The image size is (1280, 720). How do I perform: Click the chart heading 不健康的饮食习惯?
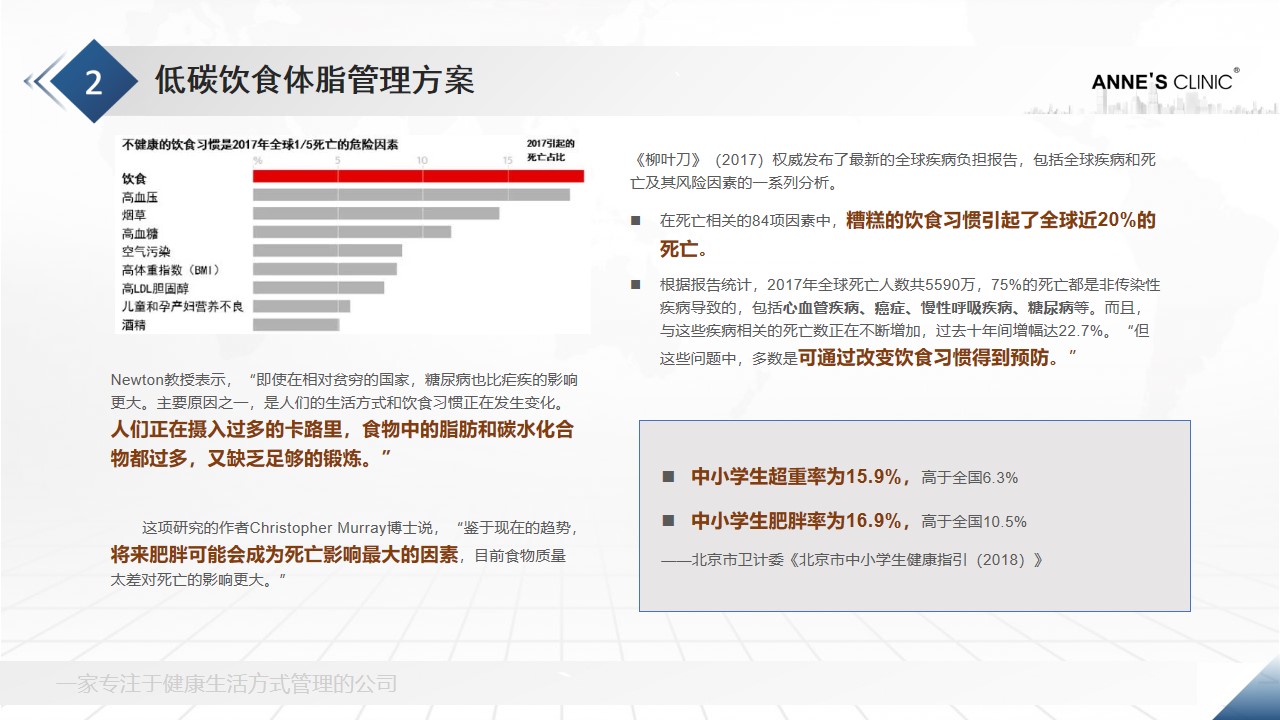pos(259,145)
